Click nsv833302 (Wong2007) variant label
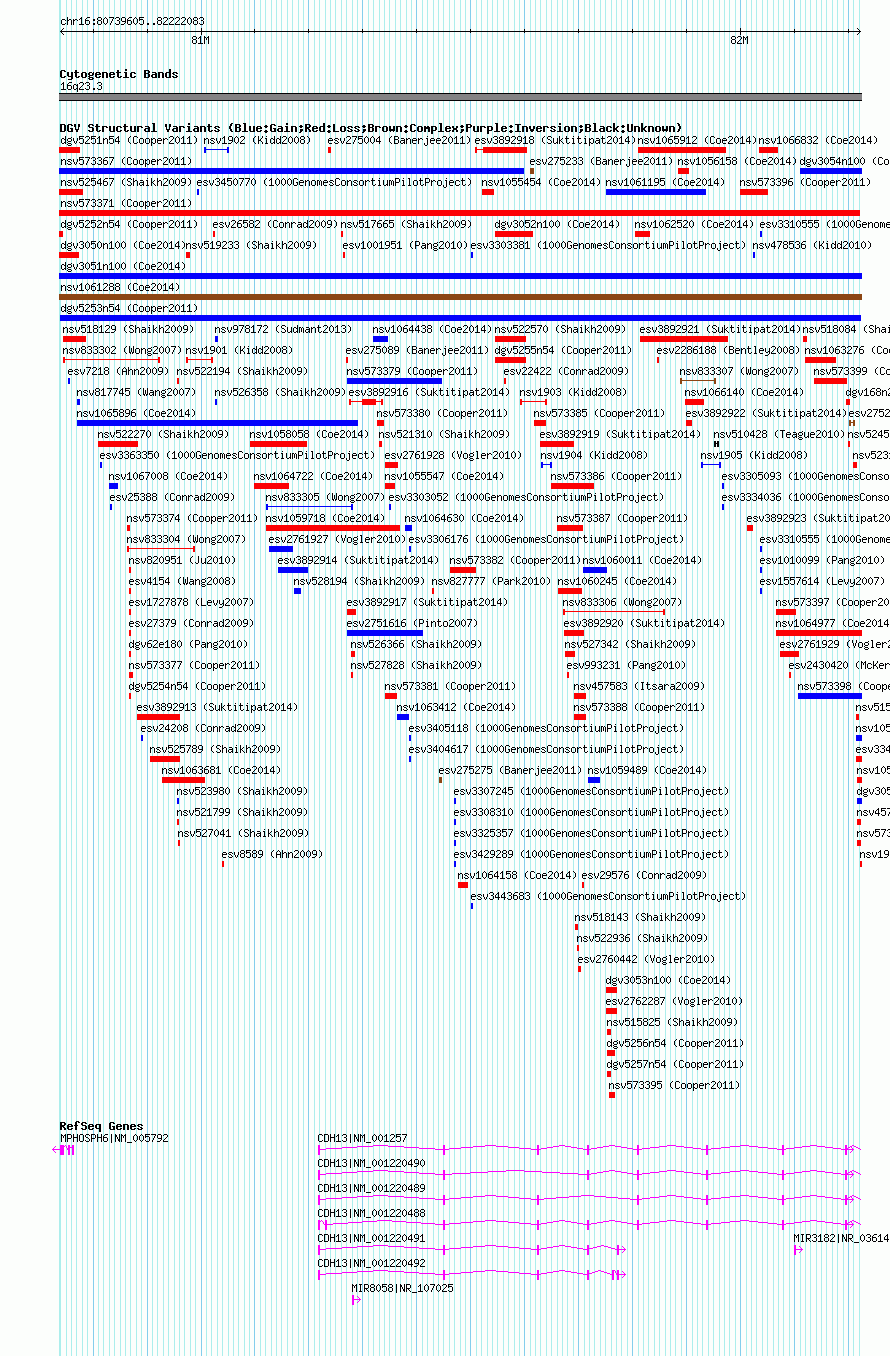The height and width of the screenshot is (1356, 890). pyautogui.click(x=122, y=350)
